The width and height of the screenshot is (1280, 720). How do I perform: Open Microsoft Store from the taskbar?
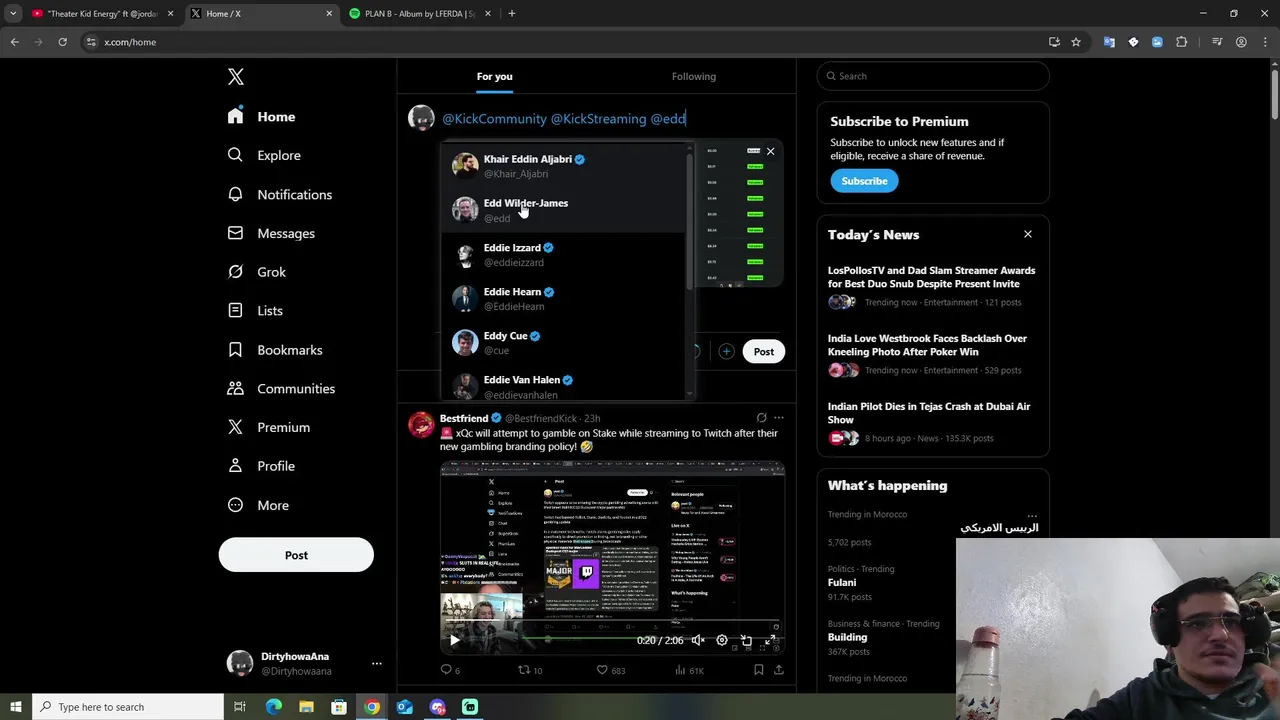click(x=339, y=707)
